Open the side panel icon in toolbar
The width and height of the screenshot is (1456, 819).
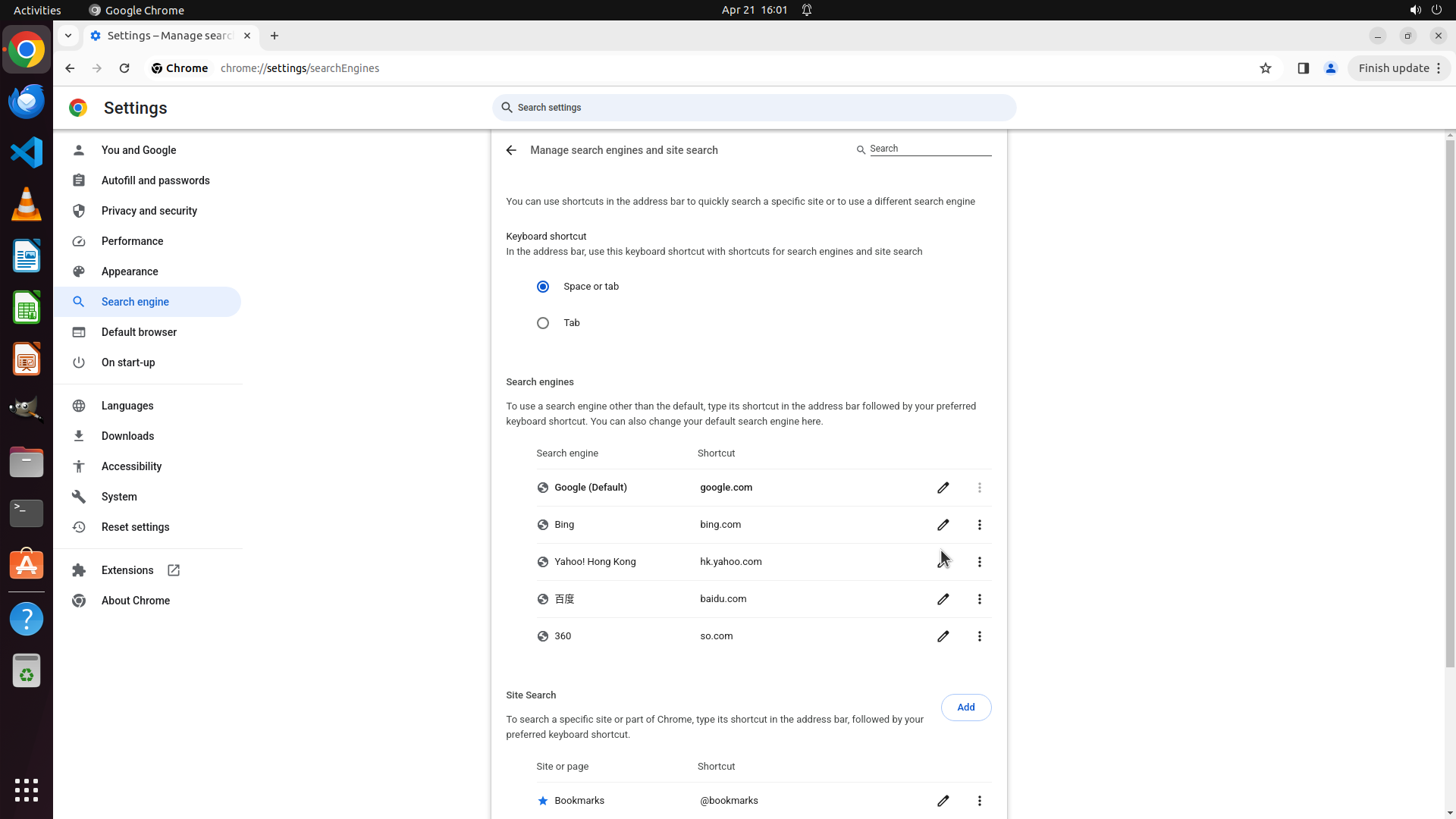pyautogui.click(x=1303, y=68)
